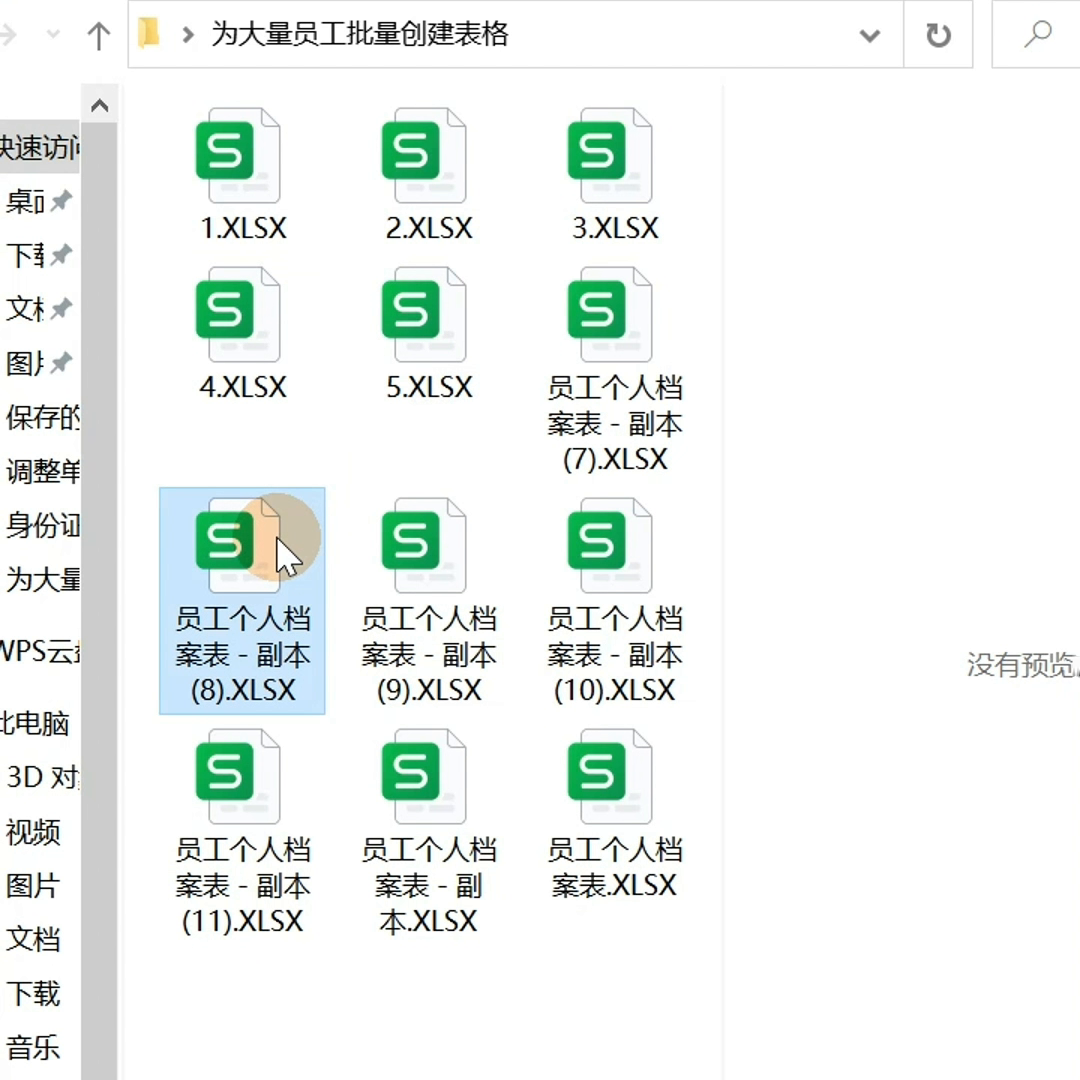
Task: Click the folder icon in address bar
Action: [x=149, y=33]
